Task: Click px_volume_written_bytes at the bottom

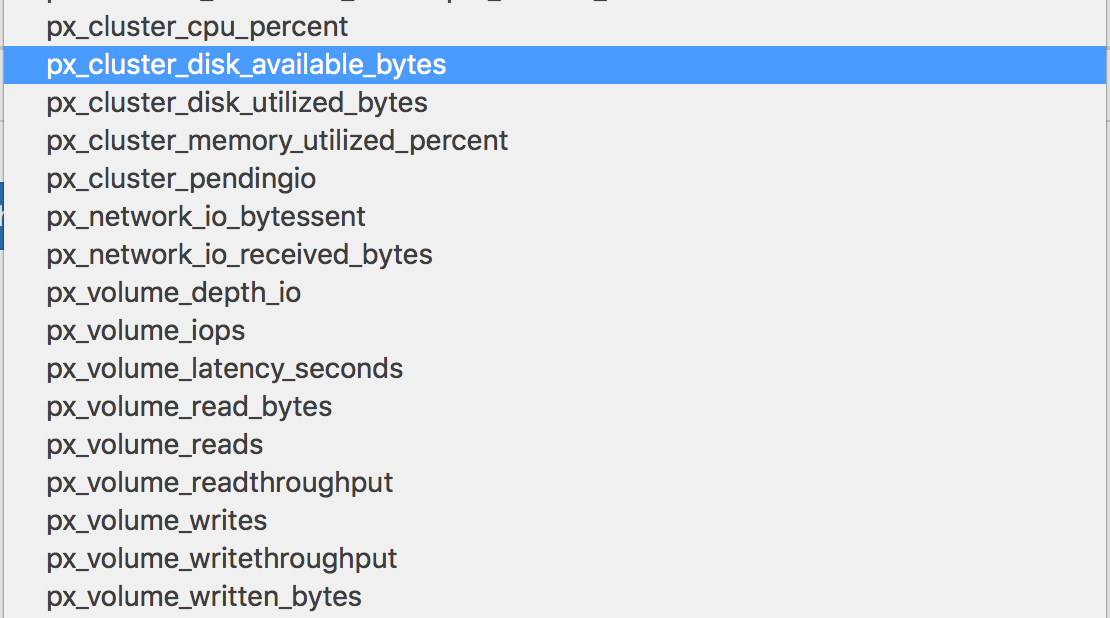Action: pyautogui.click(x=203, y=596)
